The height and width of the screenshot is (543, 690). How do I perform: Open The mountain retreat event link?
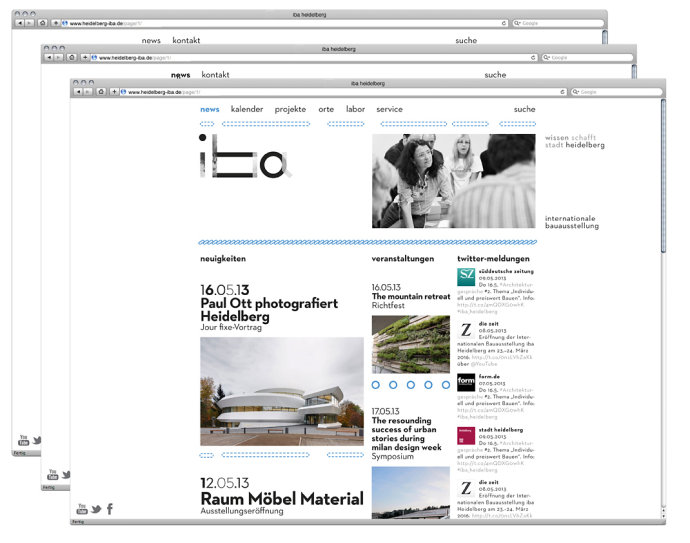click(x=411, y=297)
